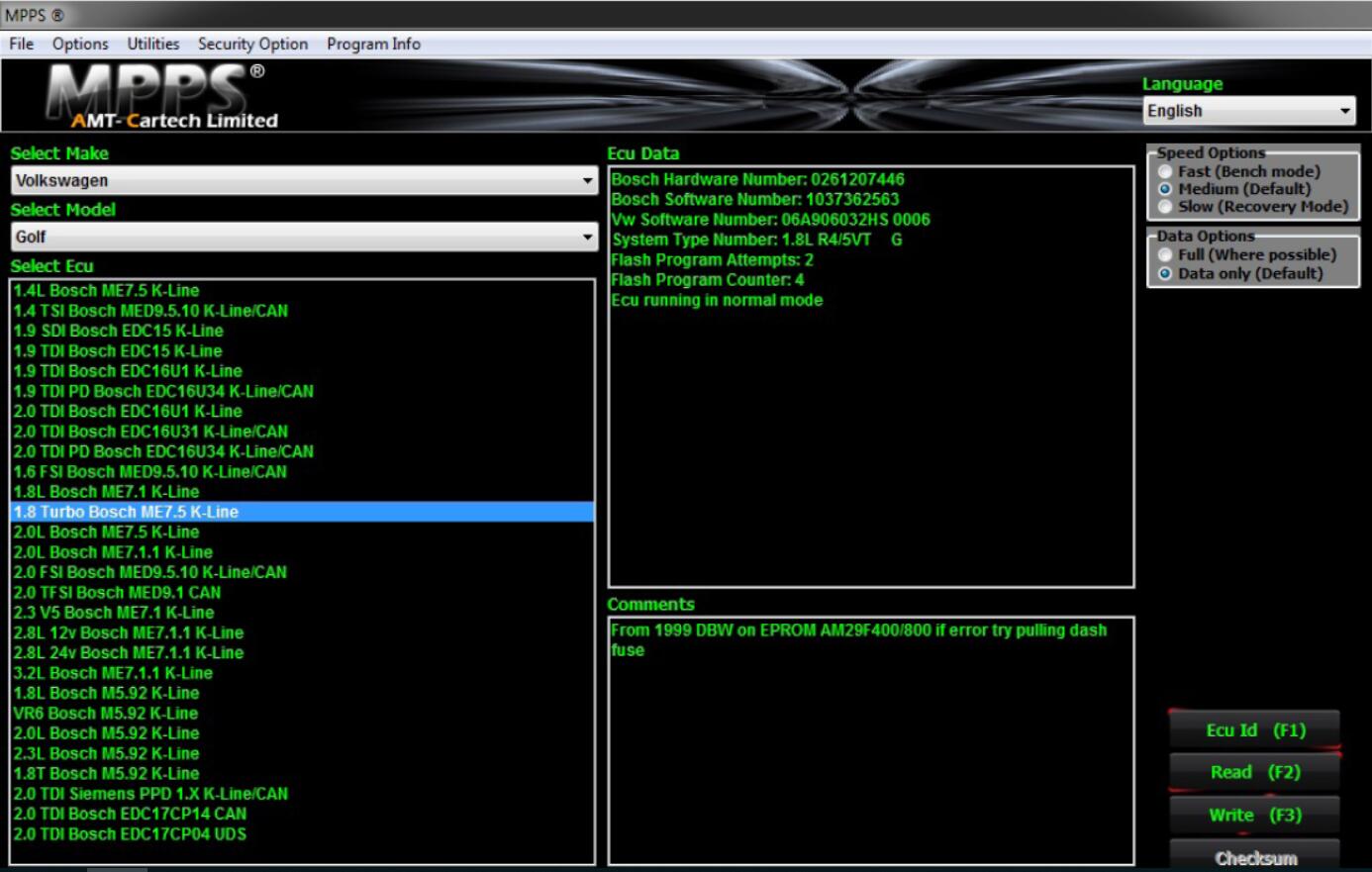This screenshot has height=872, width=1372.
Task: Select 2.0 TDI Bosch EDC16U1 K-Line
Action: pos(303,411)
